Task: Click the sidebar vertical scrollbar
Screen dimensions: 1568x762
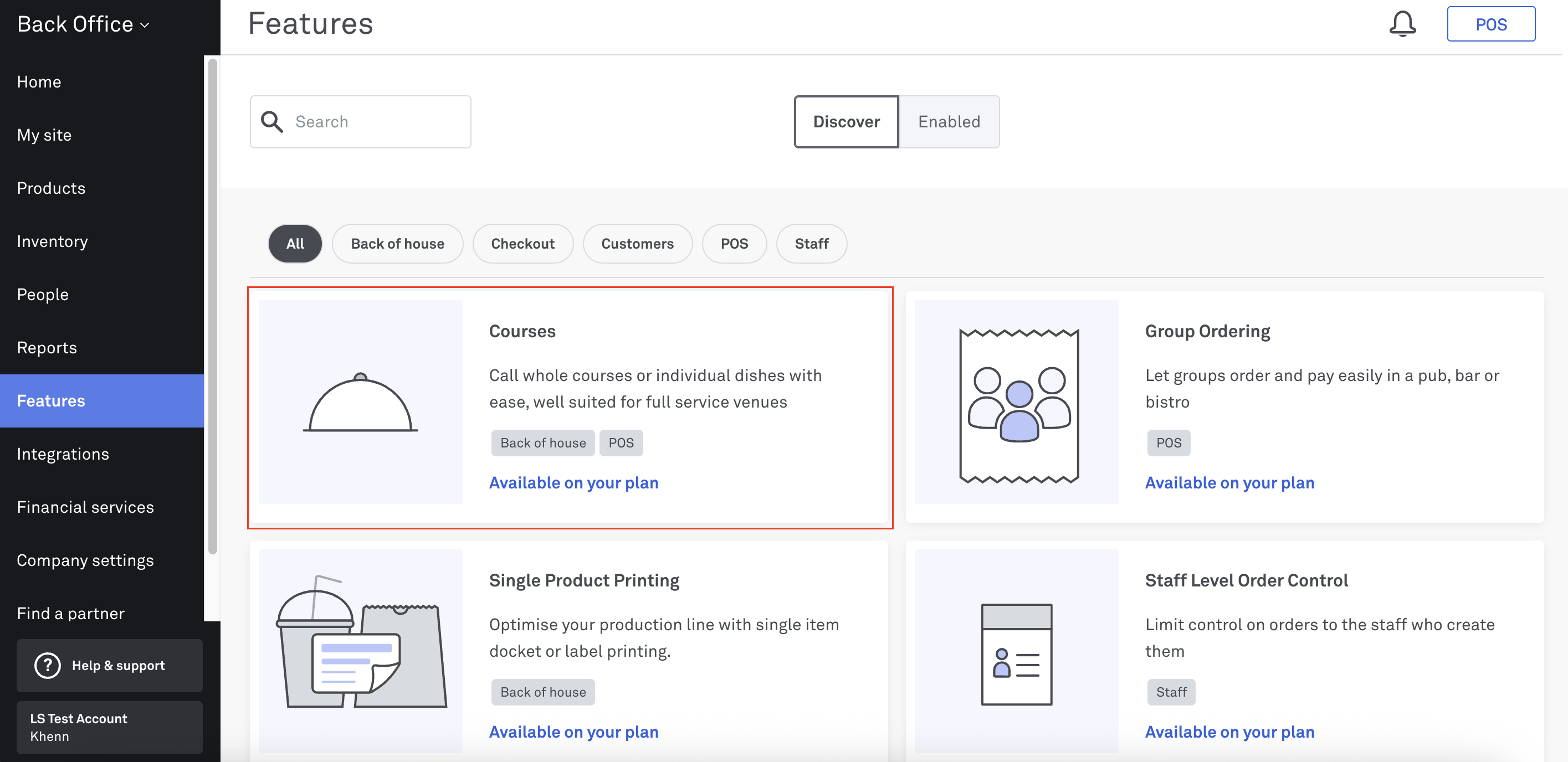Action: [212, 306]
